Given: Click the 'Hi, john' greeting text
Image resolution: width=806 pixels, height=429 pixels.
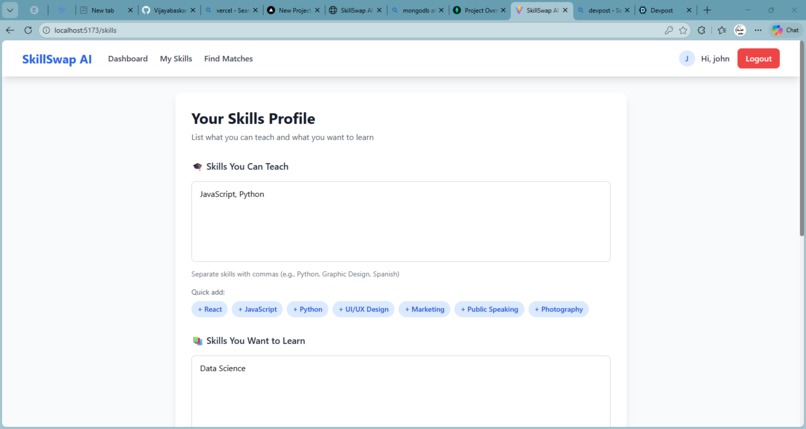Looking at the screenshot, I should click(x=715, y=59).
